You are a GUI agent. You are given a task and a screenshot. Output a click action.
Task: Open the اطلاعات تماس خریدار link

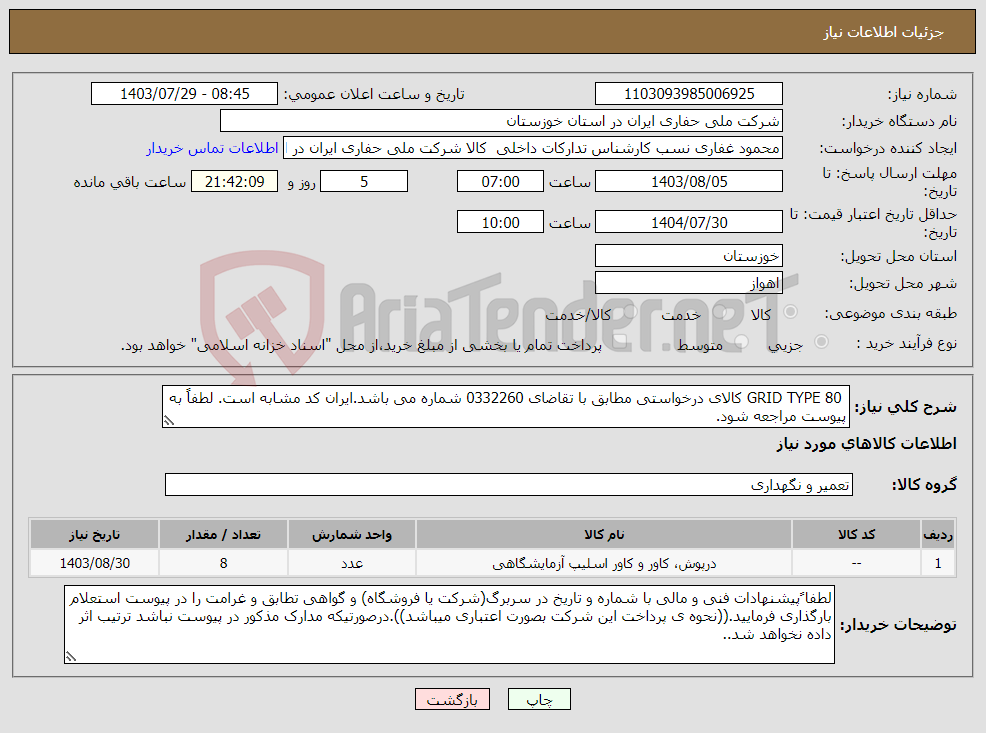pyautogui.click(x=212, y=148)
